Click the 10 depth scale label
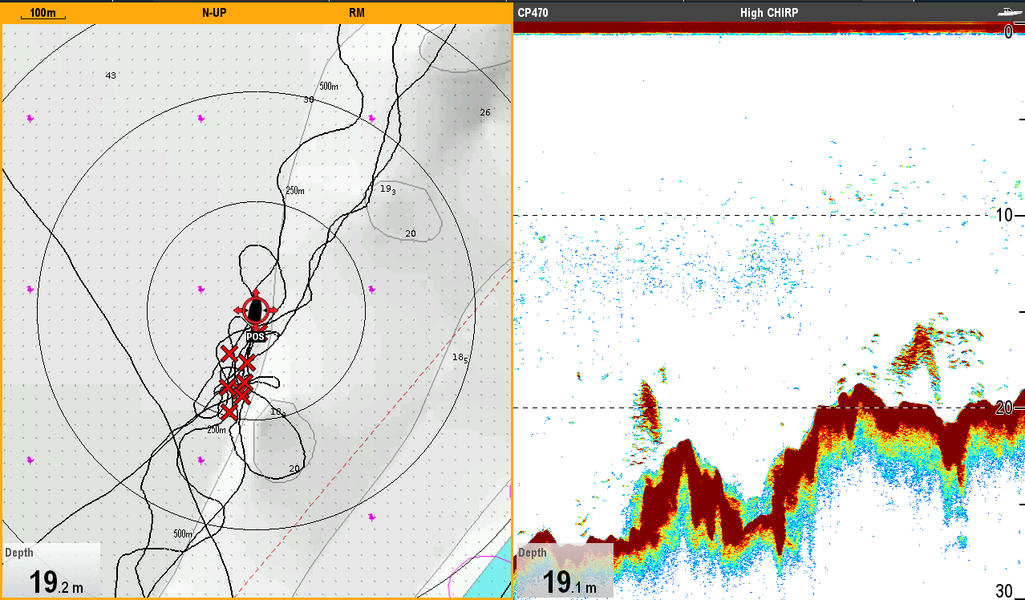The image size is (1025, 600). (x=1004, y=215)
